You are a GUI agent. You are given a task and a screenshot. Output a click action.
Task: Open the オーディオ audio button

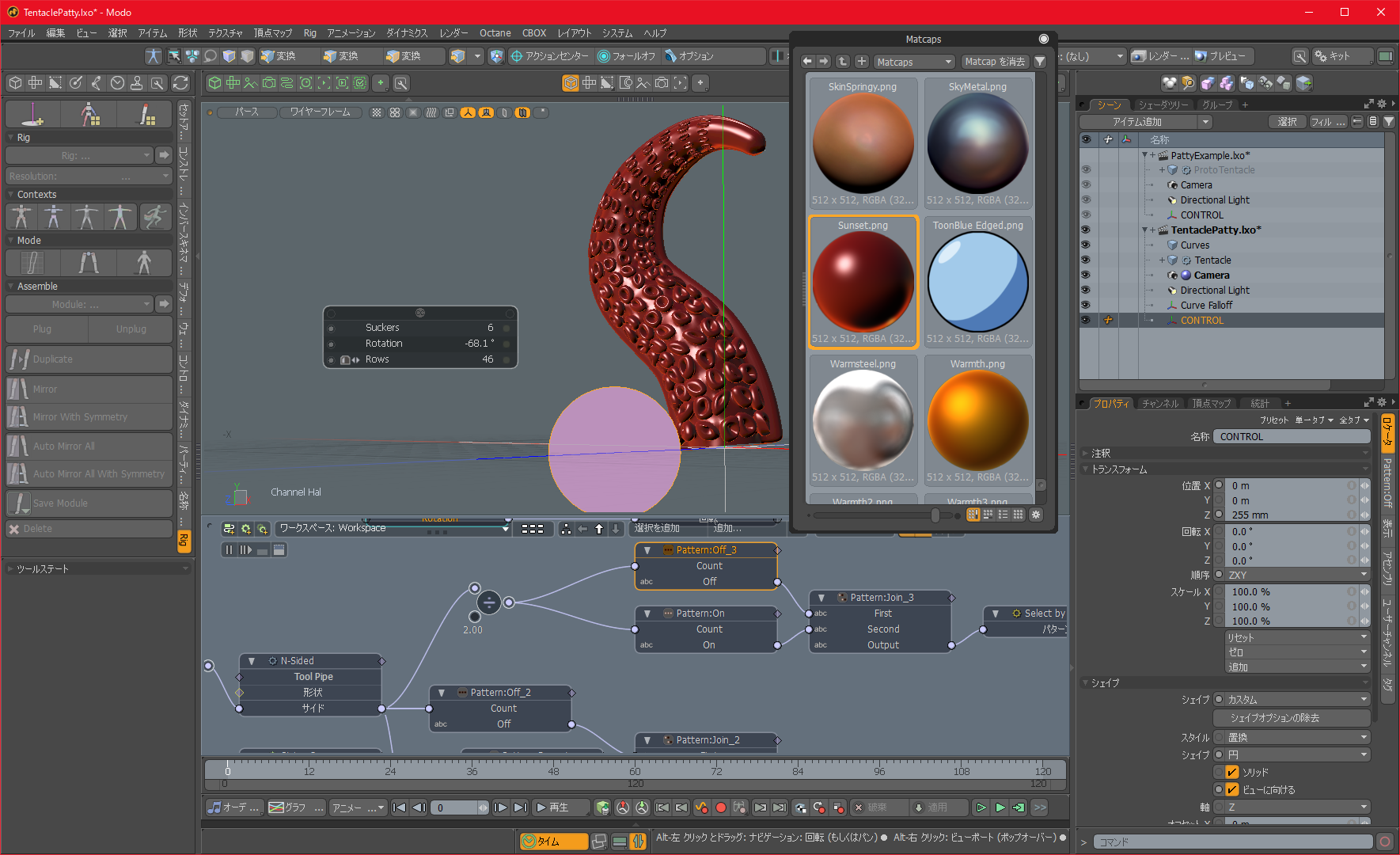pos(233,808)
